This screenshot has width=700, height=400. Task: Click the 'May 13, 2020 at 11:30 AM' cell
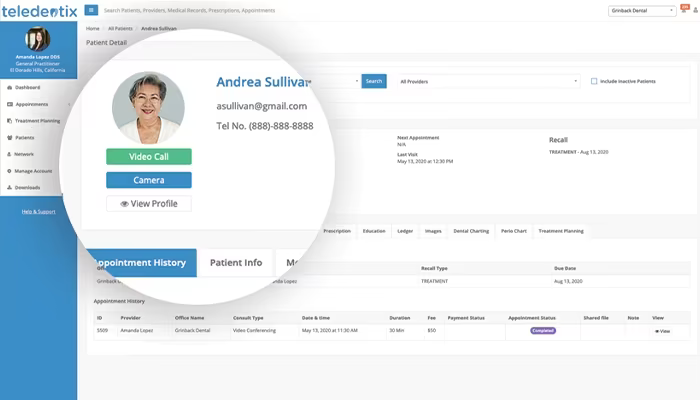[x=329, y=330]
